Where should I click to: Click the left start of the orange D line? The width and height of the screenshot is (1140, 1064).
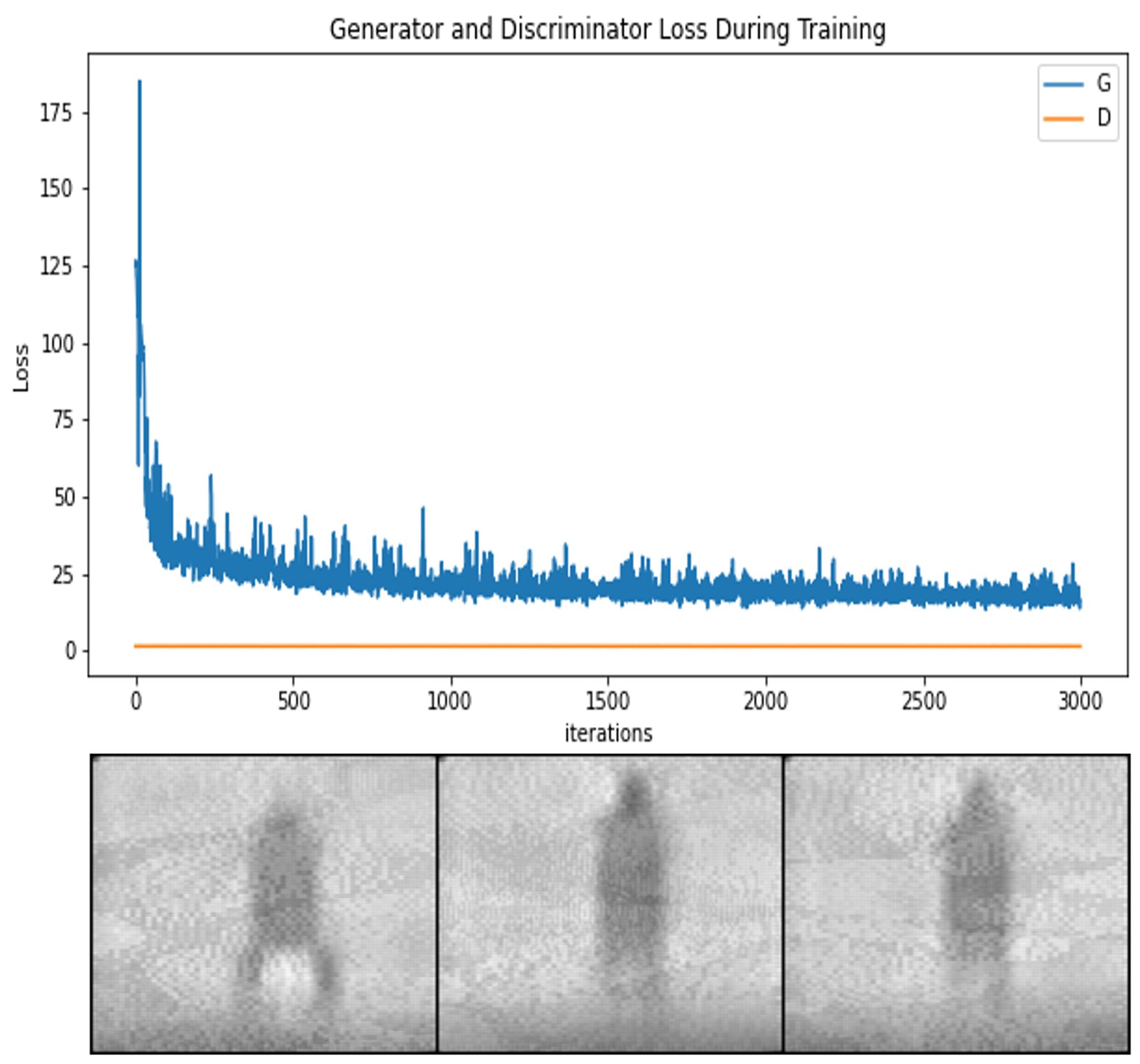click(136, 646)
